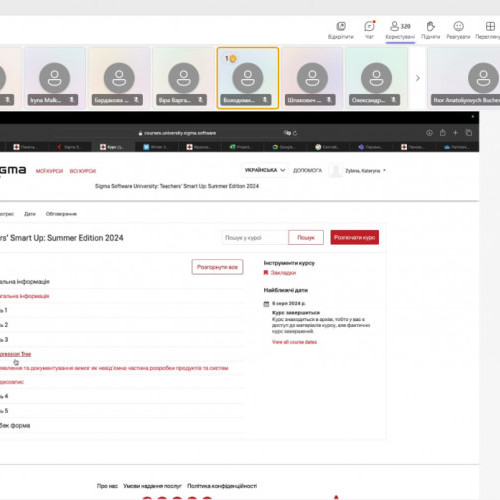Raise hand with the Підняти icon
The image size is (500, 500).
click(x=430, y=26)
